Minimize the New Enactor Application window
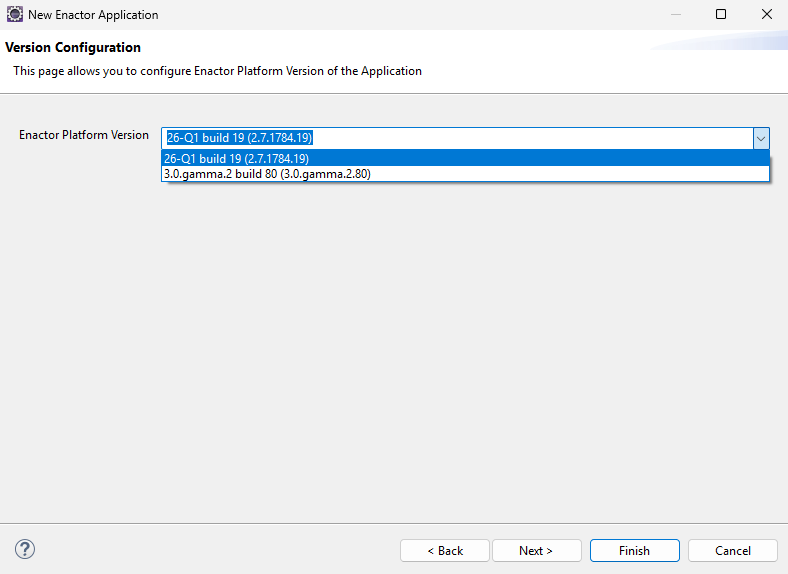This screenshot has width=788, height=574. pos(674,15)
